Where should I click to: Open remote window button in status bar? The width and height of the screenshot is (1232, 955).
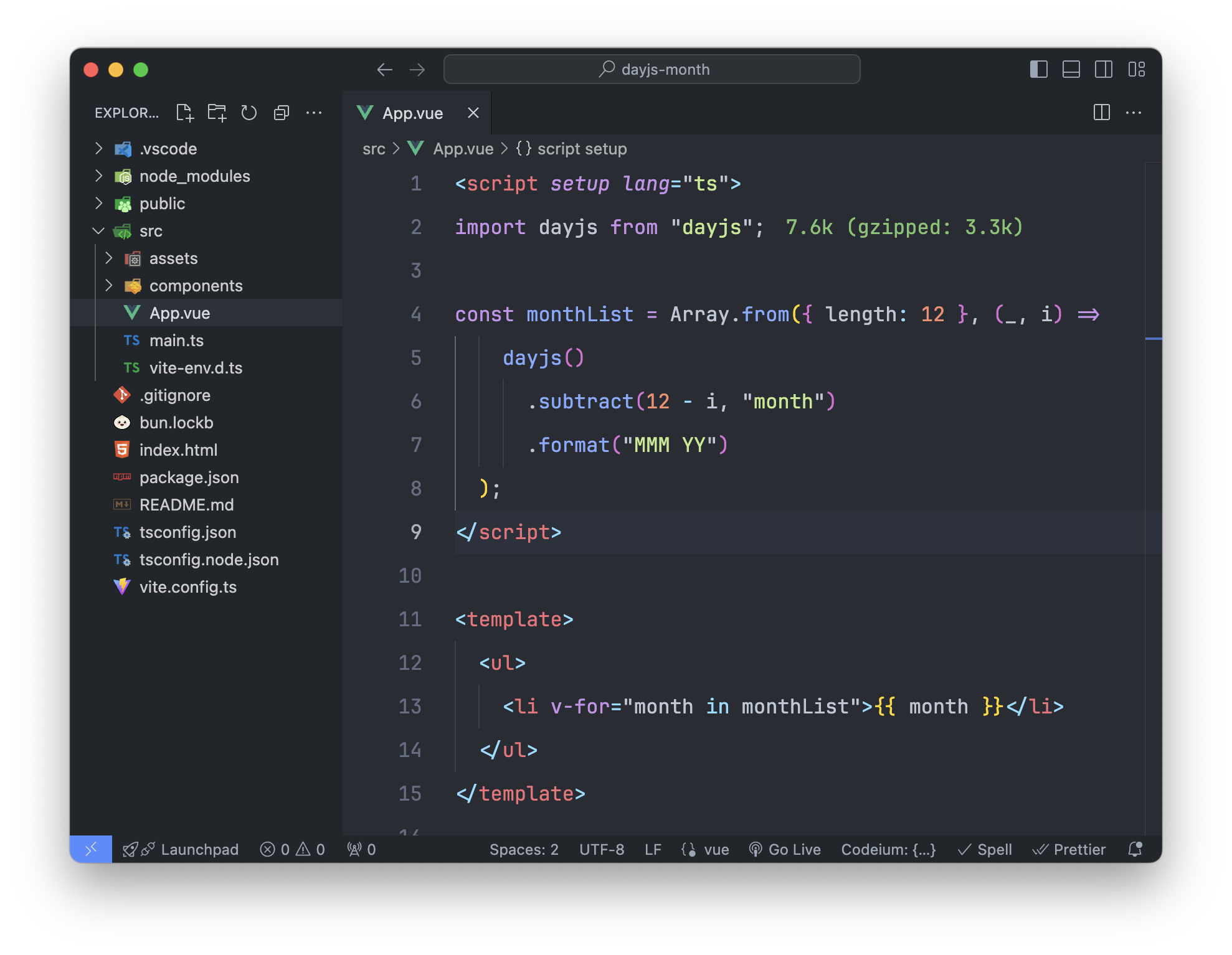[x=91, y=849]
